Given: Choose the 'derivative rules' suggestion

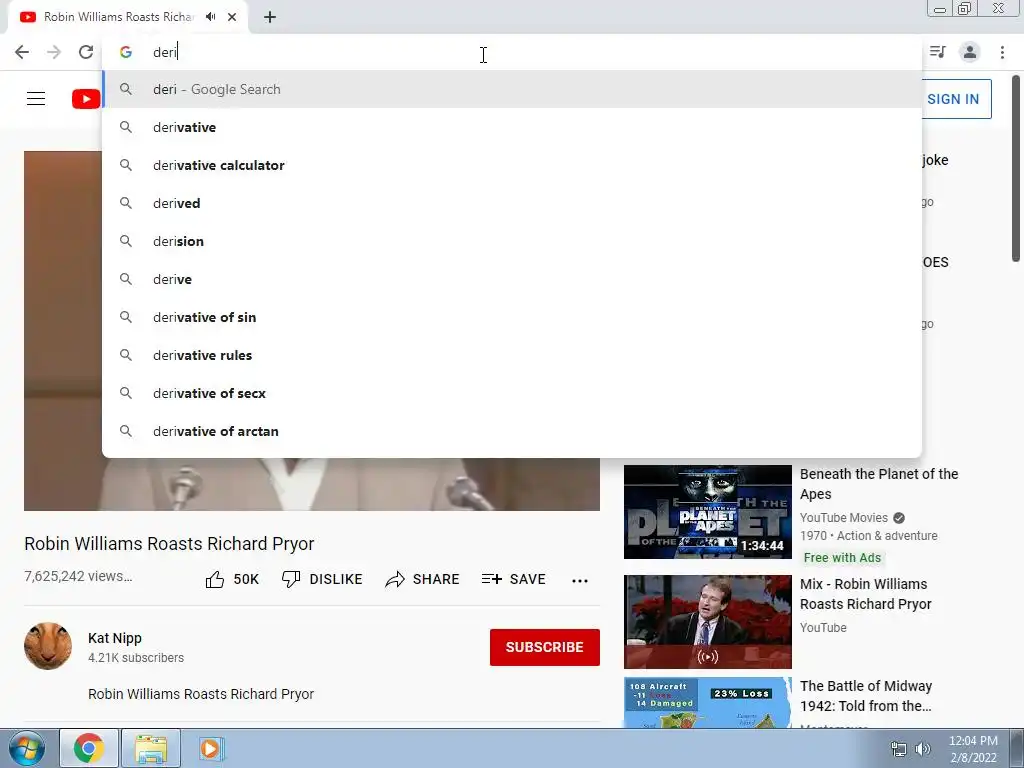Looking at the screenshot, I should (x=512, y=355).
